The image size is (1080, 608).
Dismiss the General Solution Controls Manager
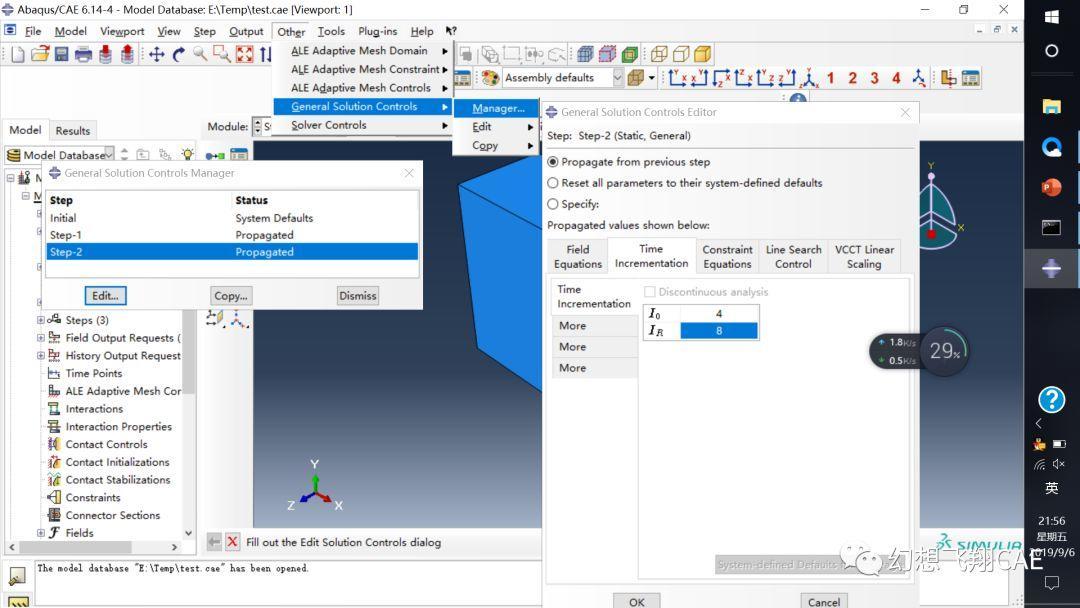(x=357, y=295)
